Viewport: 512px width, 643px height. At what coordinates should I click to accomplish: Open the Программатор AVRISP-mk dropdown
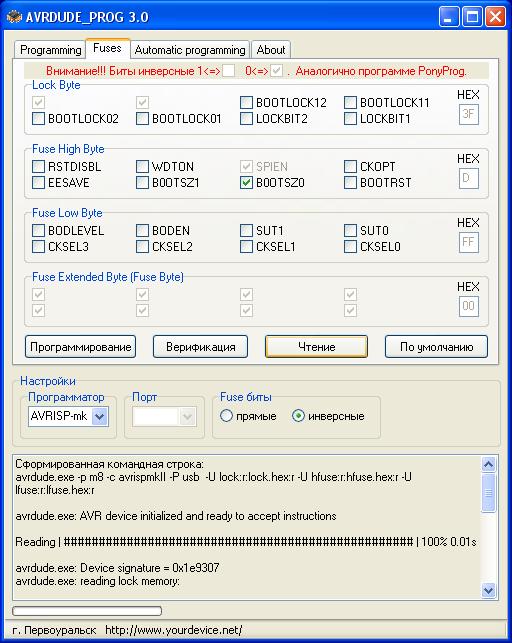coord(100,417)
